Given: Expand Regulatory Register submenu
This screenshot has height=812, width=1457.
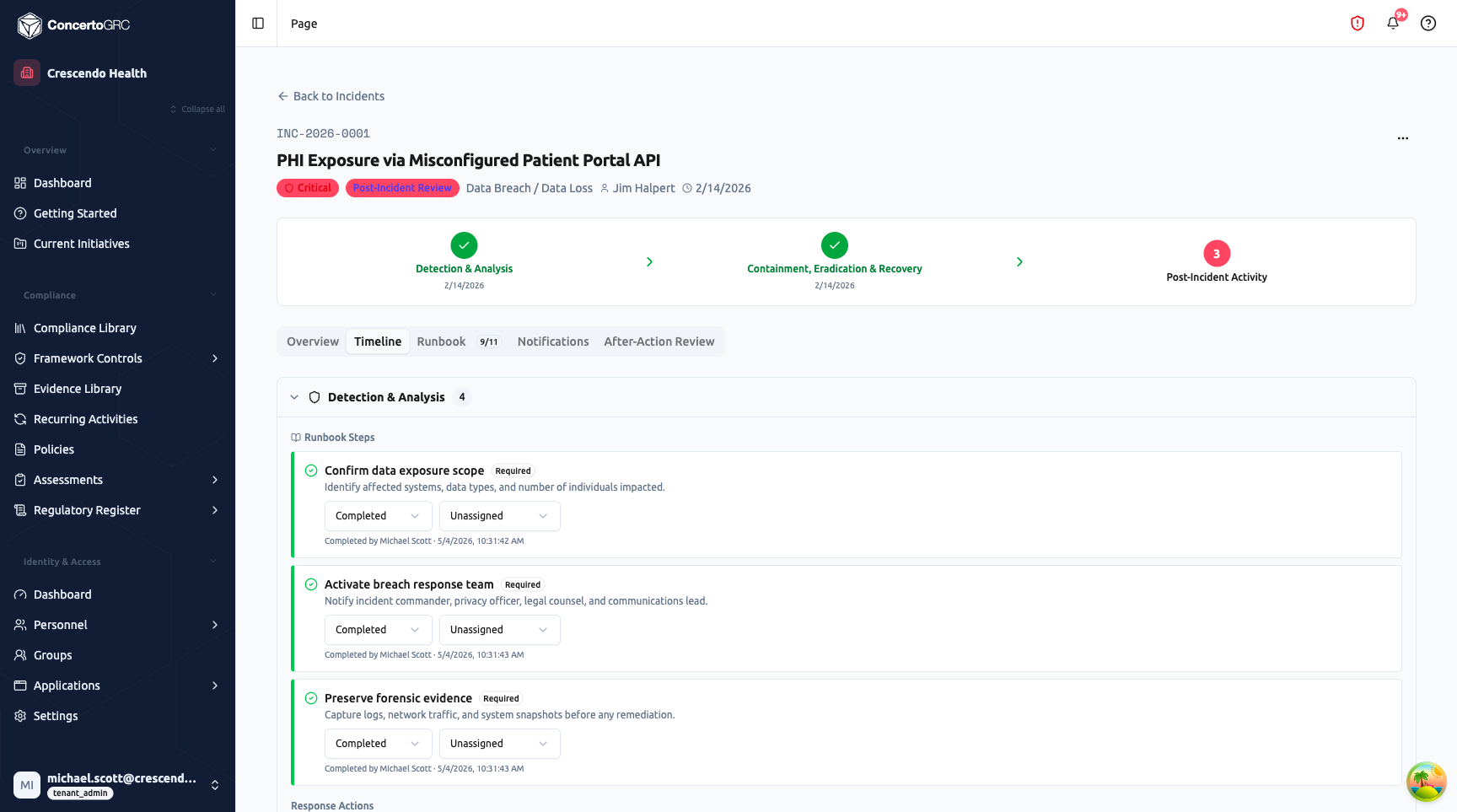Looking at the screenshot, I should tap(215, 510).
